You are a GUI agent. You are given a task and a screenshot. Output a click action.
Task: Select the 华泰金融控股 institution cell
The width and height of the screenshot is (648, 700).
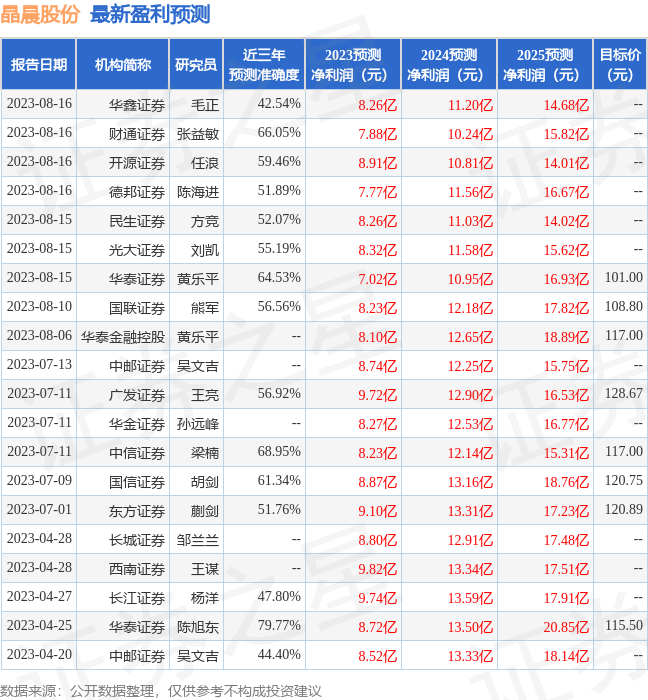[x=123, y=337]
